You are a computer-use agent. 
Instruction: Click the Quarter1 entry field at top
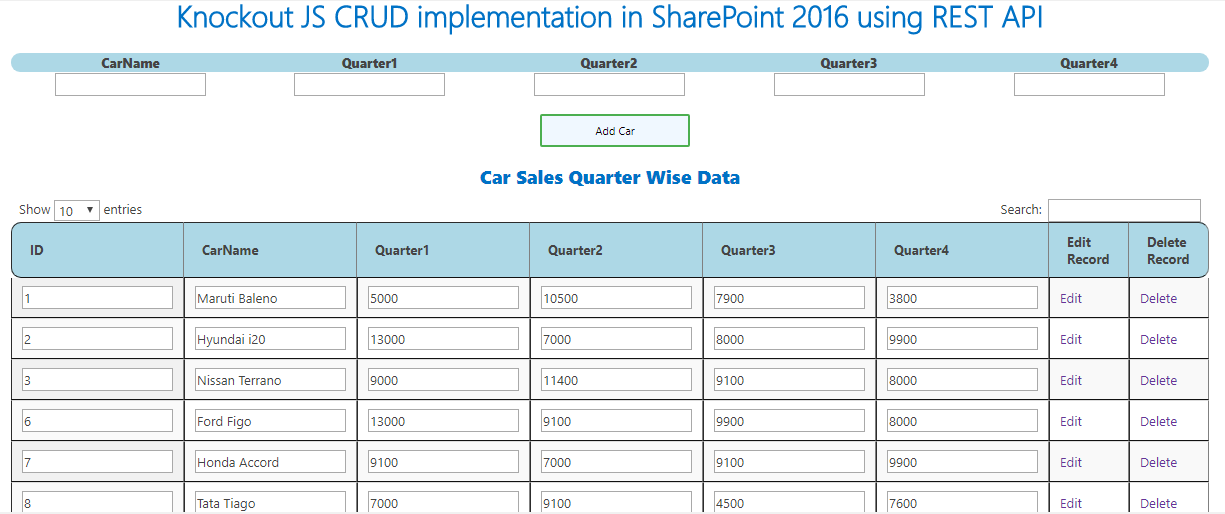click(x=369, y=85)
